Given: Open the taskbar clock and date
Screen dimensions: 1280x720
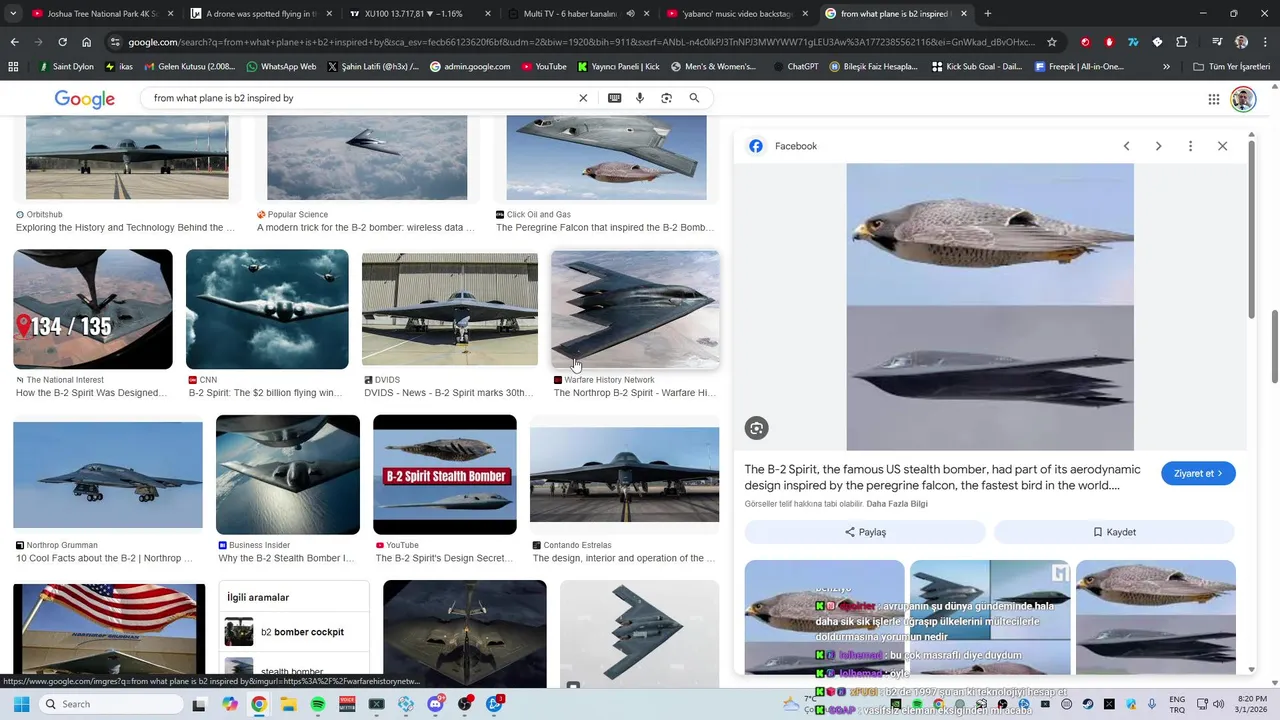Looking at the screenshot, I should coord(1253,704).
